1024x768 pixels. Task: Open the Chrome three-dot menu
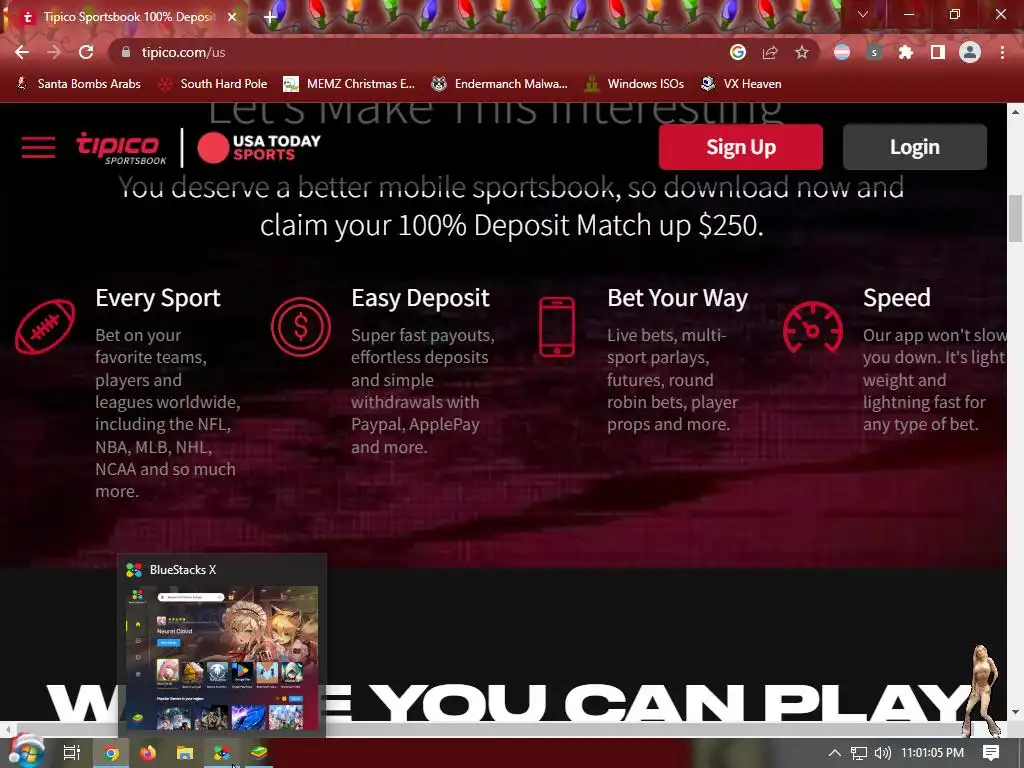(x=1002, y=52)
